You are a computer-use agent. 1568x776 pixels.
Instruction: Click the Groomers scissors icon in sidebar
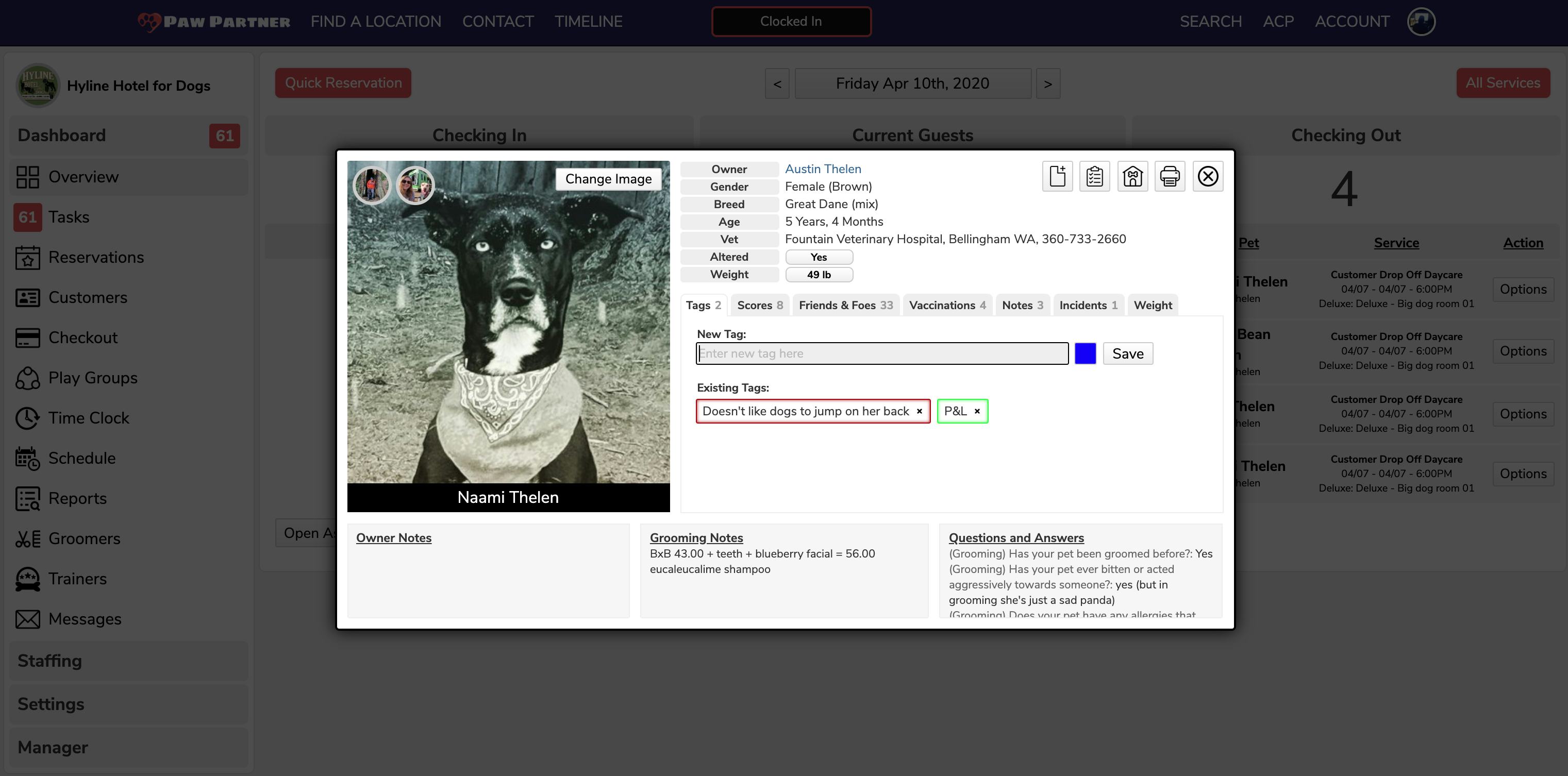27,538
